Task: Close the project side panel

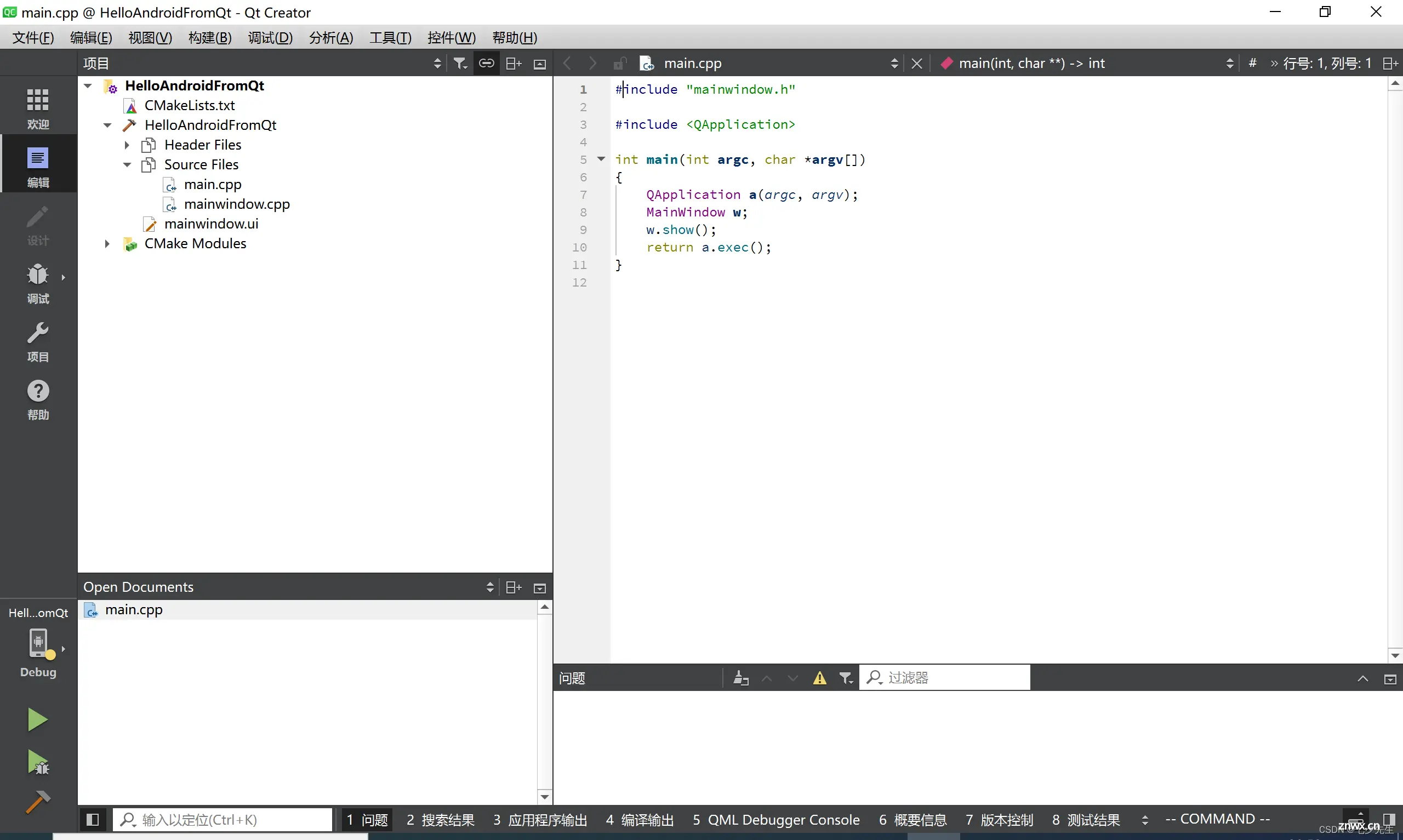Action: 540,64
